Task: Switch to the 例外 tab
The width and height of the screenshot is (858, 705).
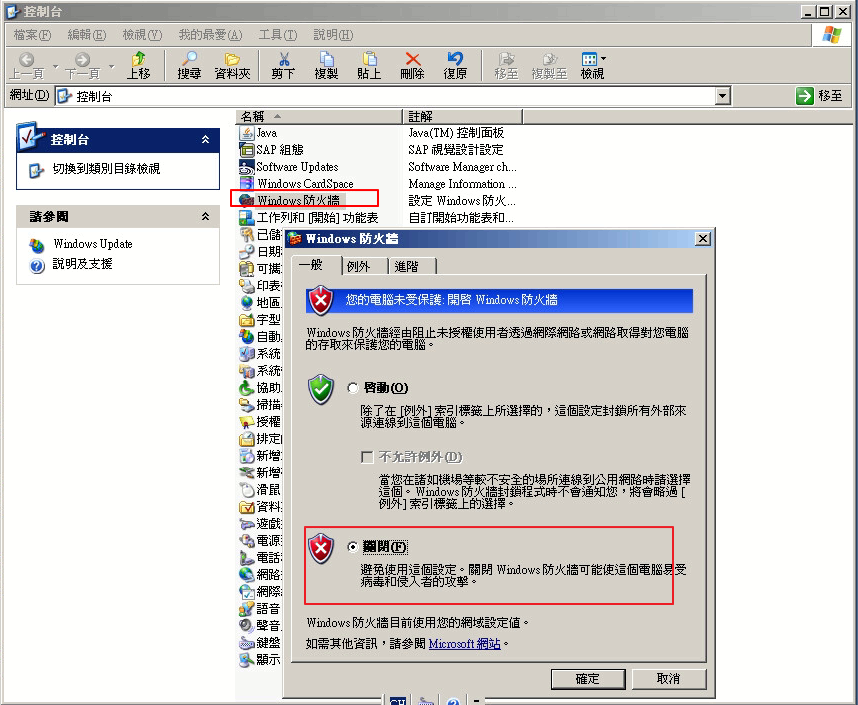Action: (364, 267)
